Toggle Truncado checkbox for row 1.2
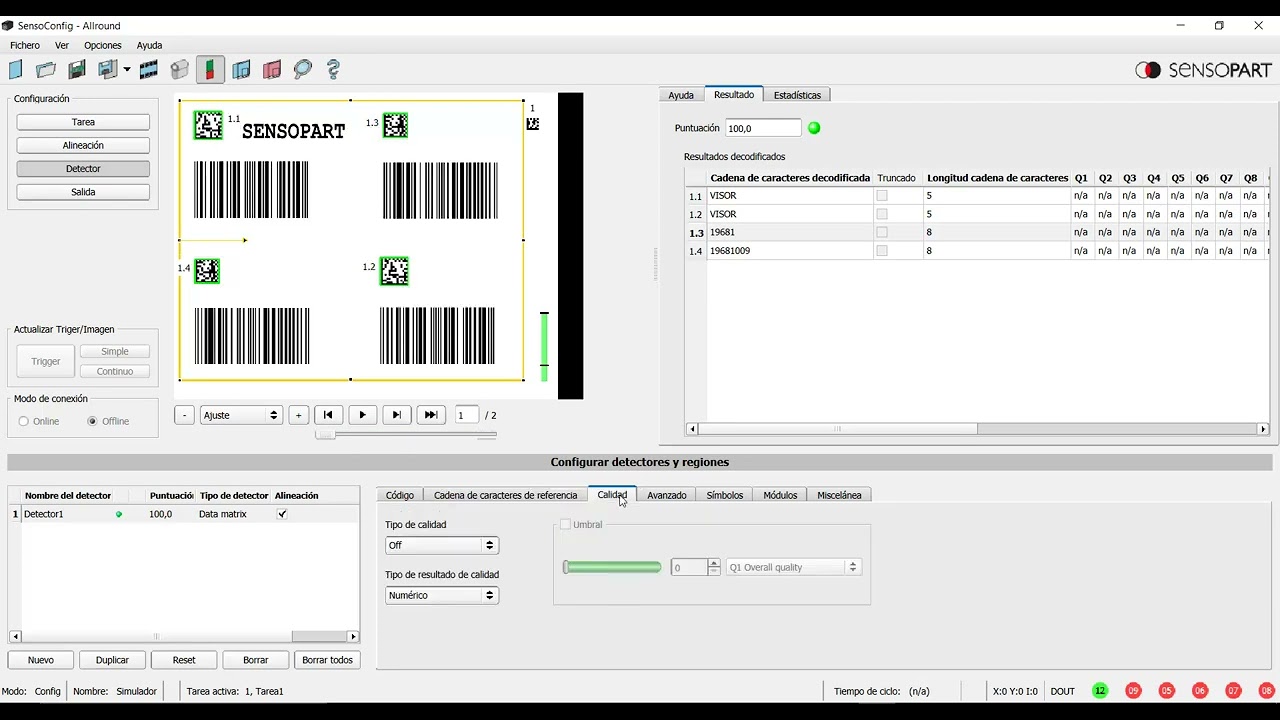This screenshot has width=1280, height=720. (x=882, y=214)
